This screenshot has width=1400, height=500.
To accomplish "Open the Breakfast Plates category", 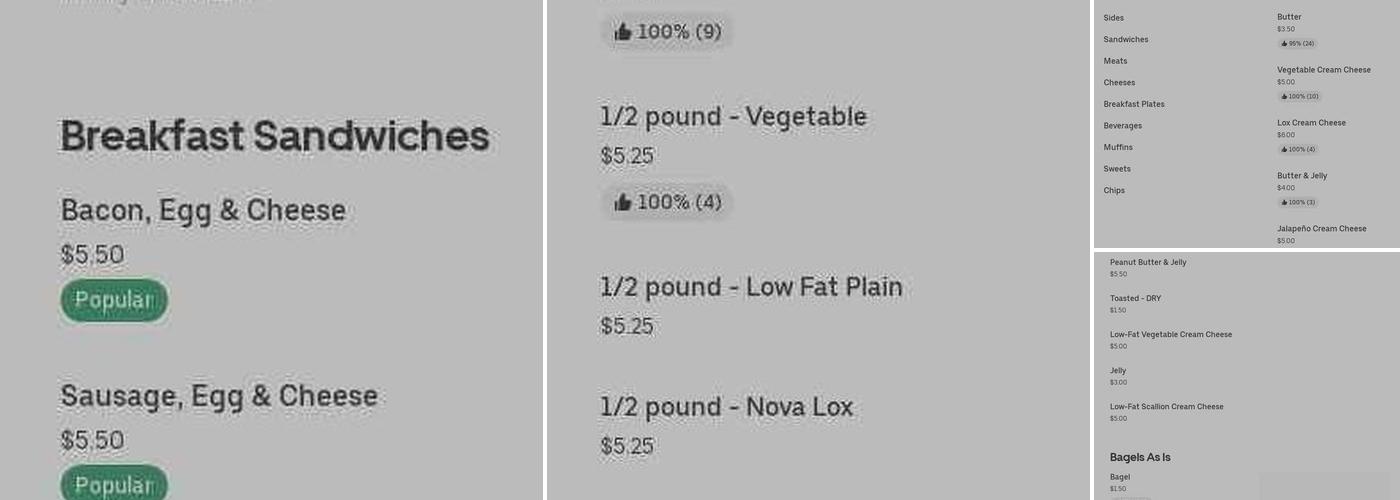I will coord(1133,104).
